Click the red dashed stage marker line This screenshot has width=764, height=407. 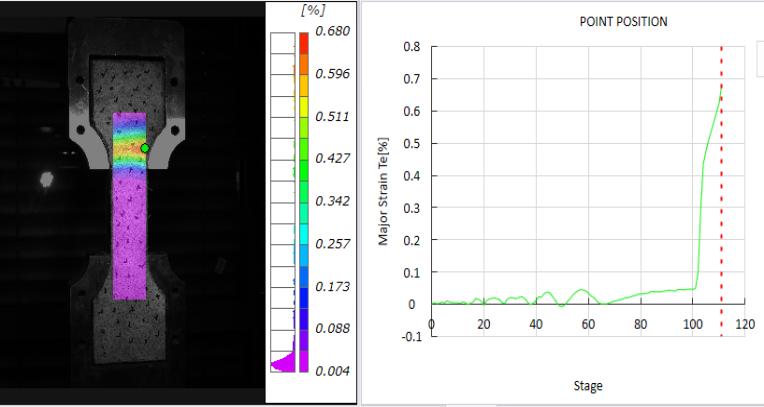(x=721, y=200)
